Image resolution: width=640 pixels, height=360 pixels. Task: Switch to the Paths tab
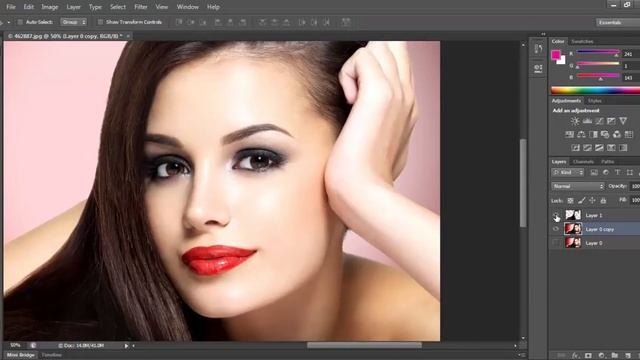click(x=607, y=162)
